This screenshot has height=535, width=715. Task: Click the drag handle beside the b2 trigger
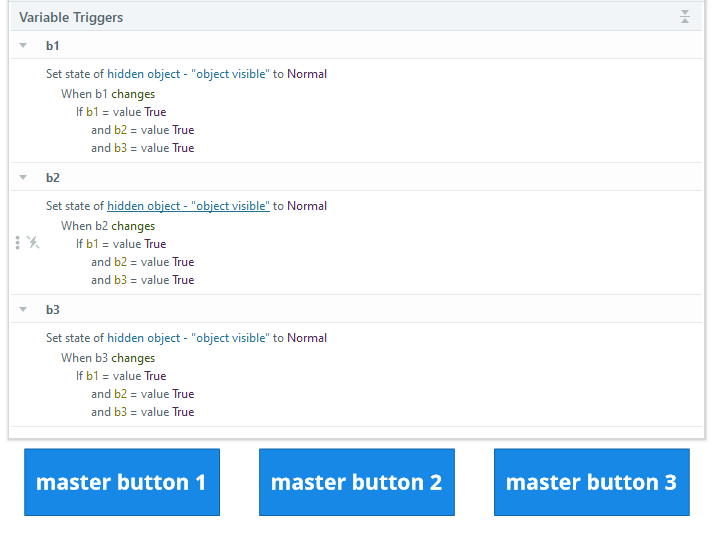[17, 242]
